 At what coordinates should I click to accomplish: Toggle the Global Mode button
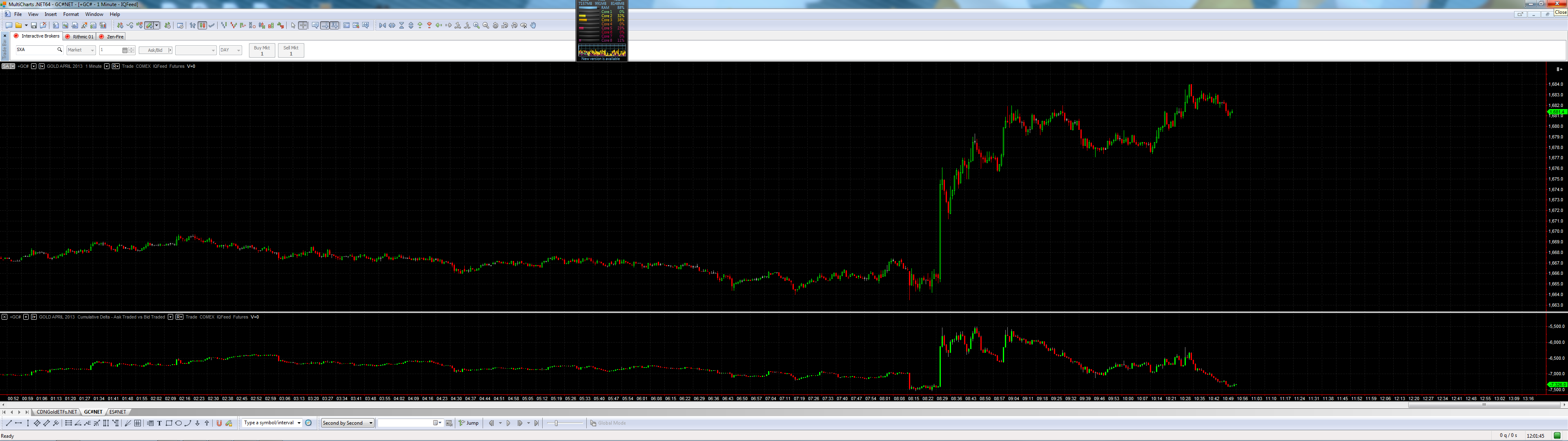tap(608, 423)
